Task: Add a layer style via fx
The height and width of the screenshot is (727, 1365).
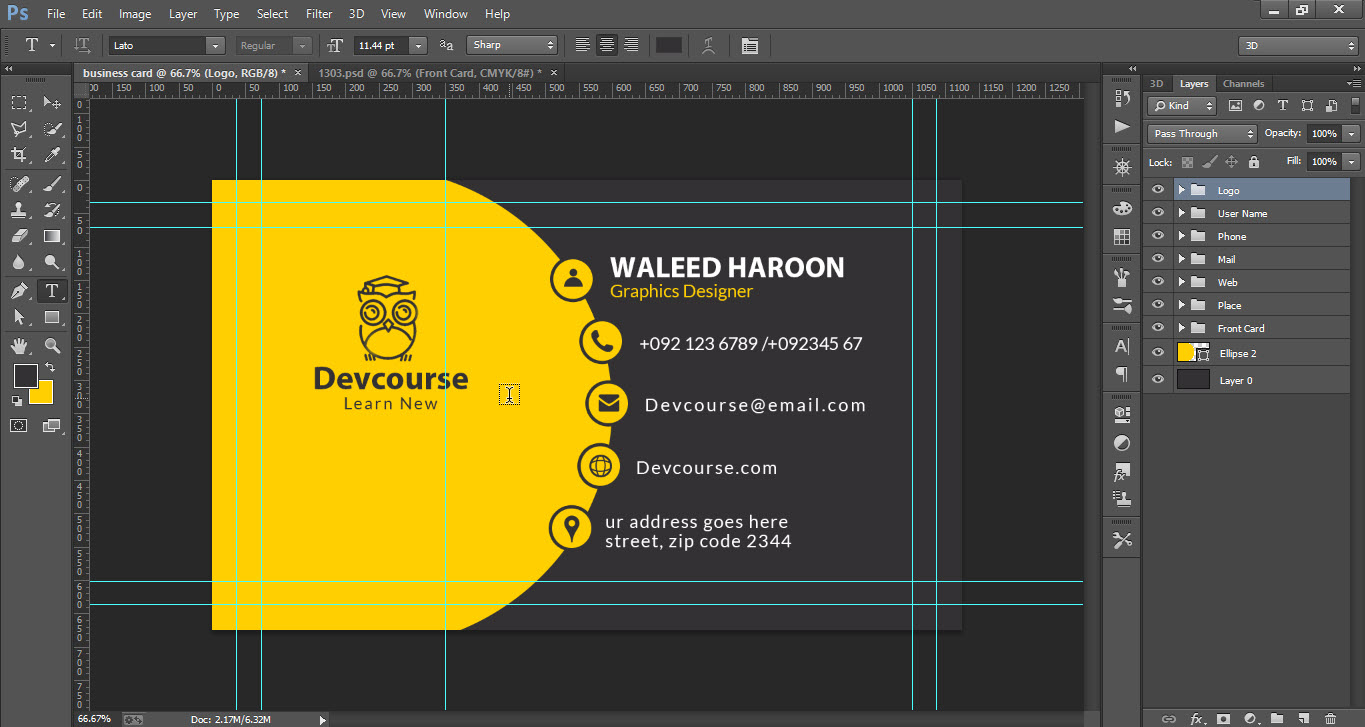Action: tap(1196, 718)
